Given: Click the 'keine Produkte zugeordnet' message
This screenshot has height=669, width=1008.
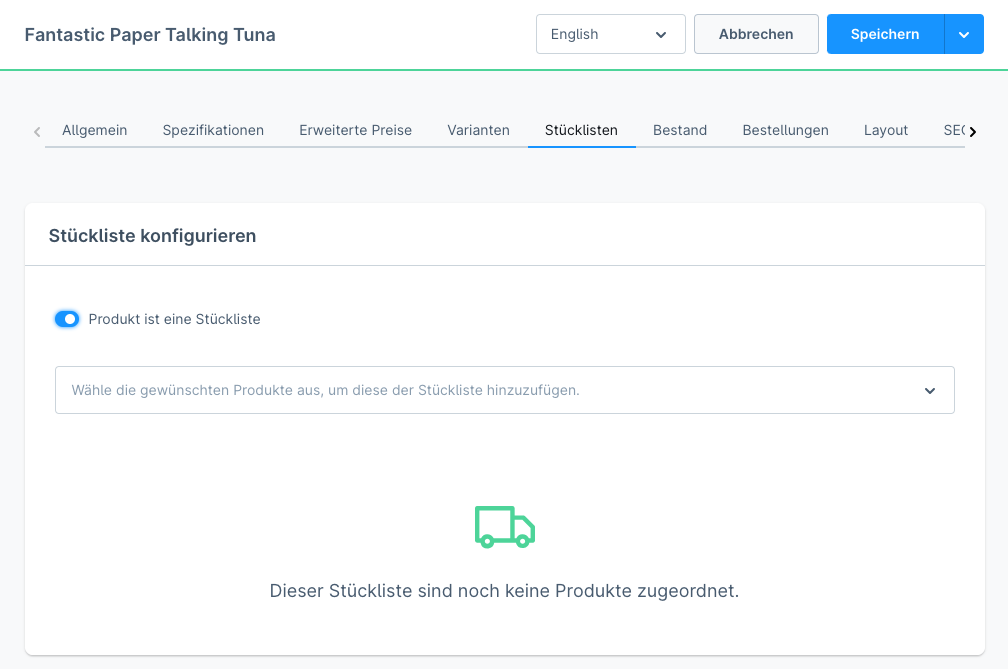Looking at the screenshot, I should pos(505,591).
